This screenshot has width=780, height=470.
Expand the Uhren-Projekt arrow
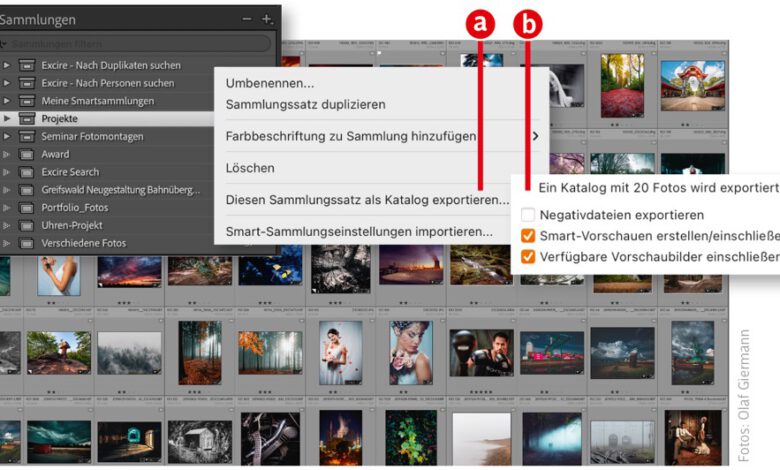tap(6, 225)
